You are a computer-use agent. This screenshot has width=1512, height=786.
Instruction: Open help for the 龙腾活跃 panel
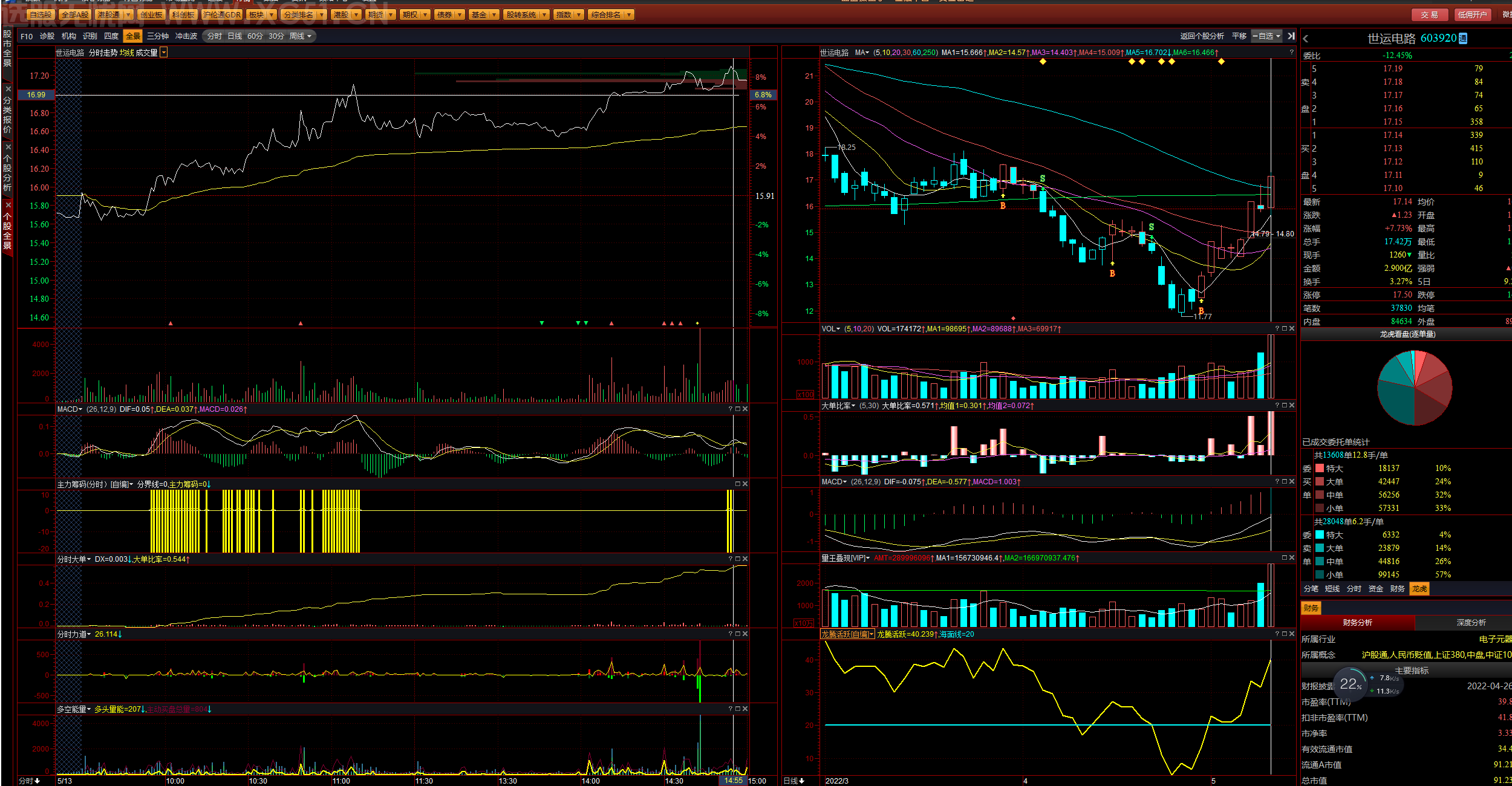coord(1277,634)
